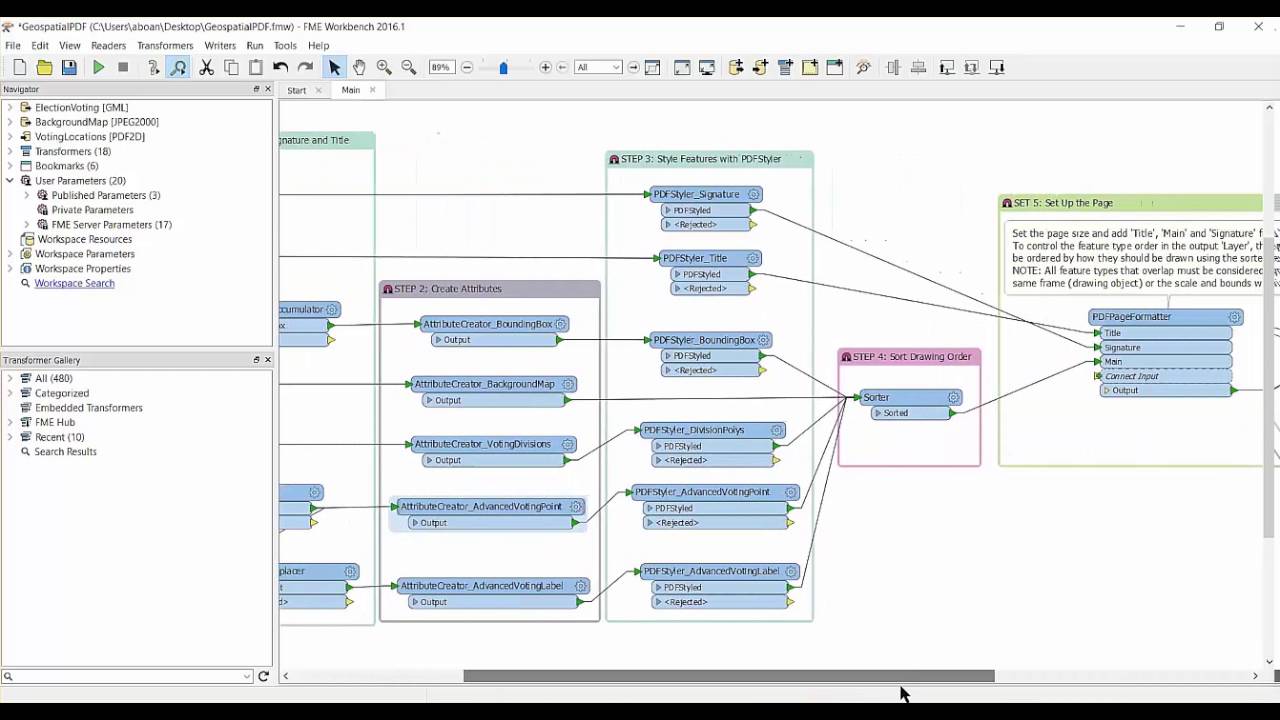Click the paste clipboard icon
Viewport: 1280px width, 720px height.
tap(255, 67)
